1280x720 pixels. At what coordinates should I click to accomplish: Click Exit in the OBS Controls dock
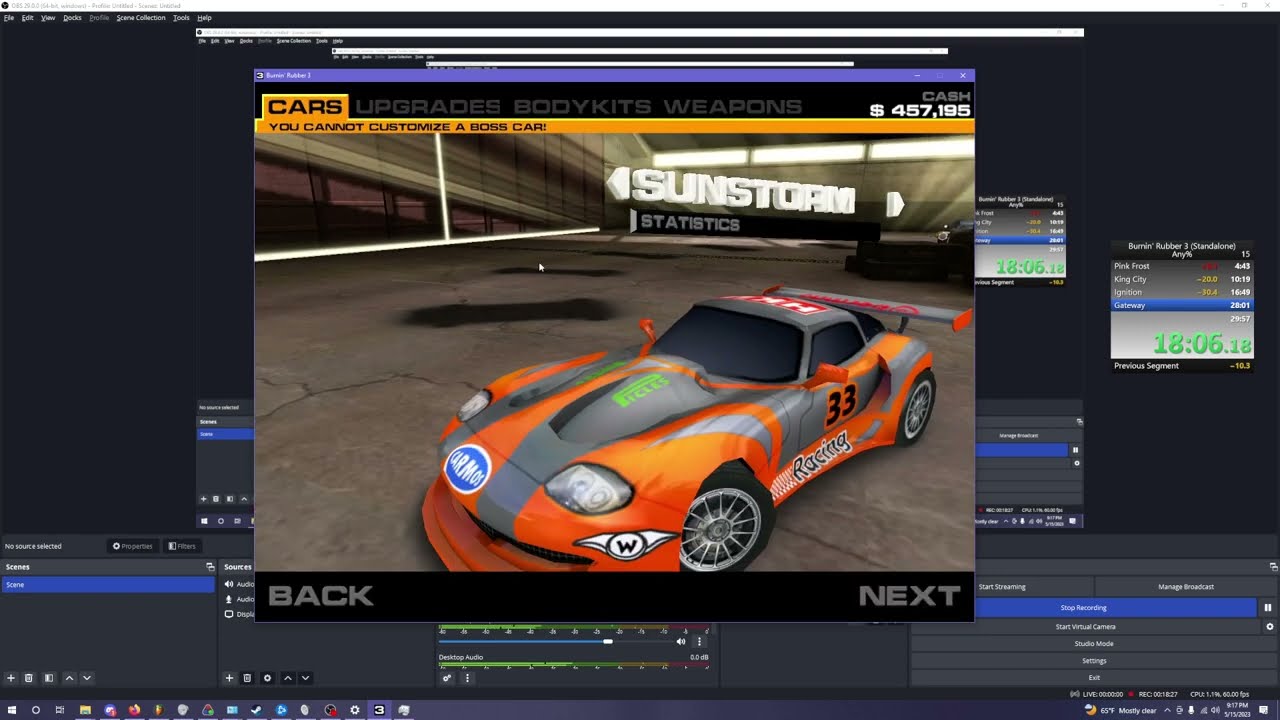coord(1094,678)
